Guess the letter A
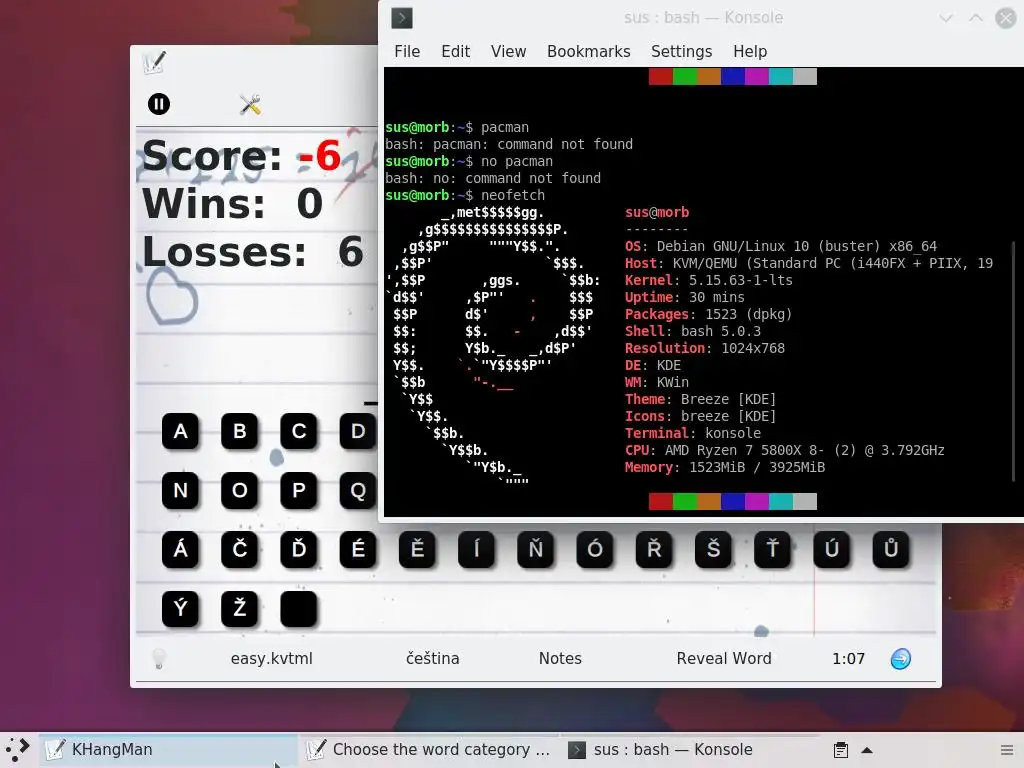The image size is (1024, 768). [x=180, y=431]
